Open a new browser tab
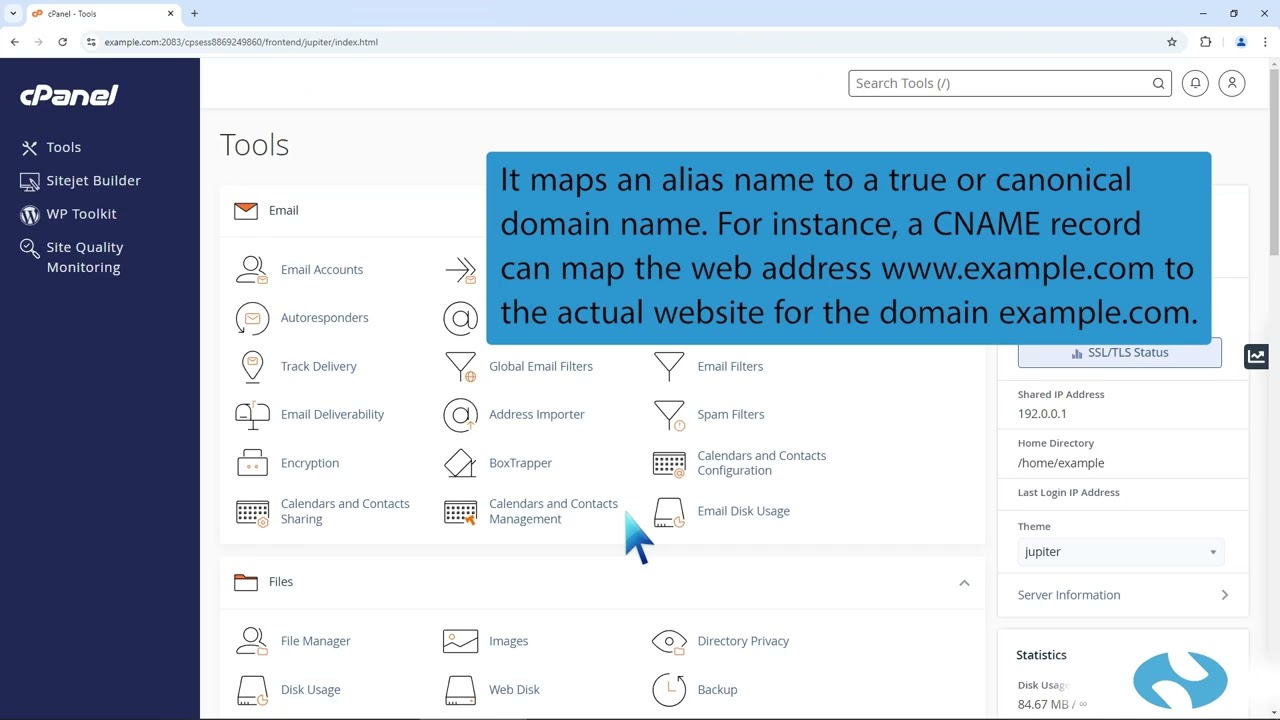This screenshot has height=720, width=1280. point(194,14)
